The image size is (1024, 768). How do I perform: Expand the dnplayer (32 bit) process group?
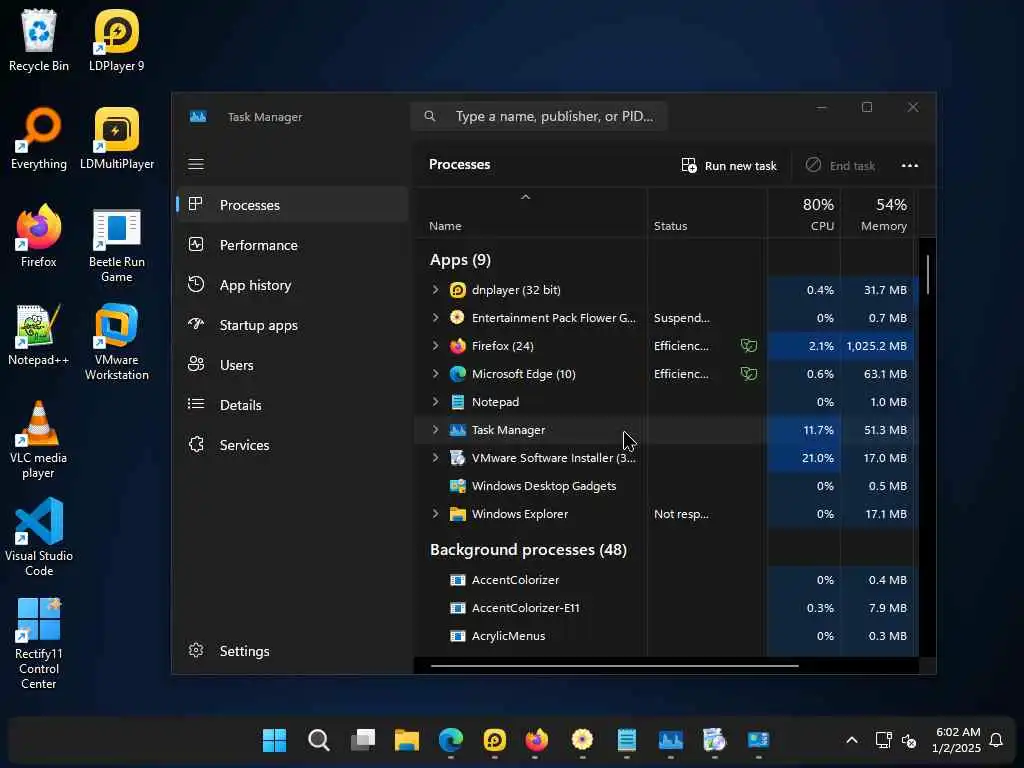[x=436, y=289]
